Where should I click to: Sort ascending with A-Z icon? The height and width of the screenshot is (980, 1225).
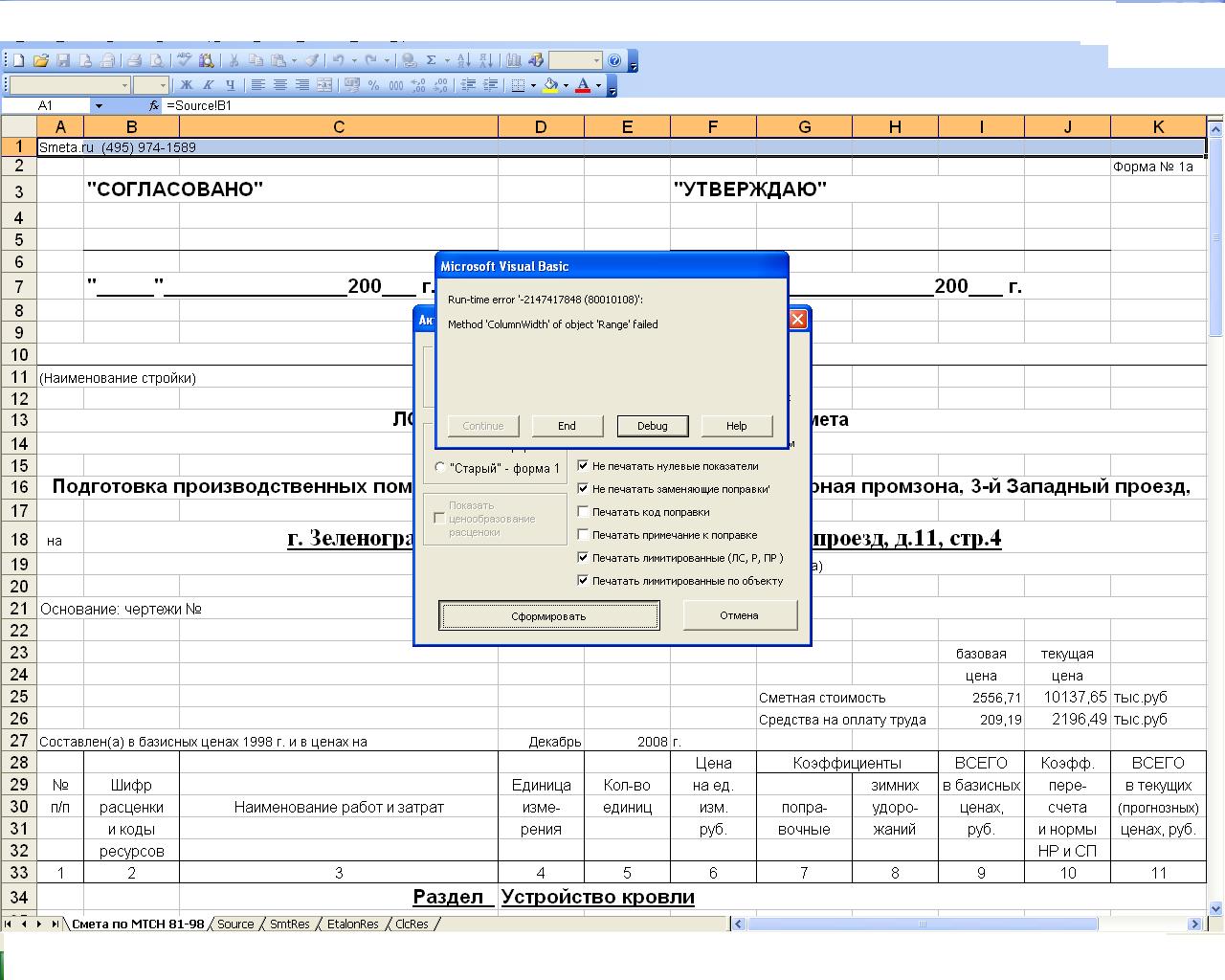point(464,60)
